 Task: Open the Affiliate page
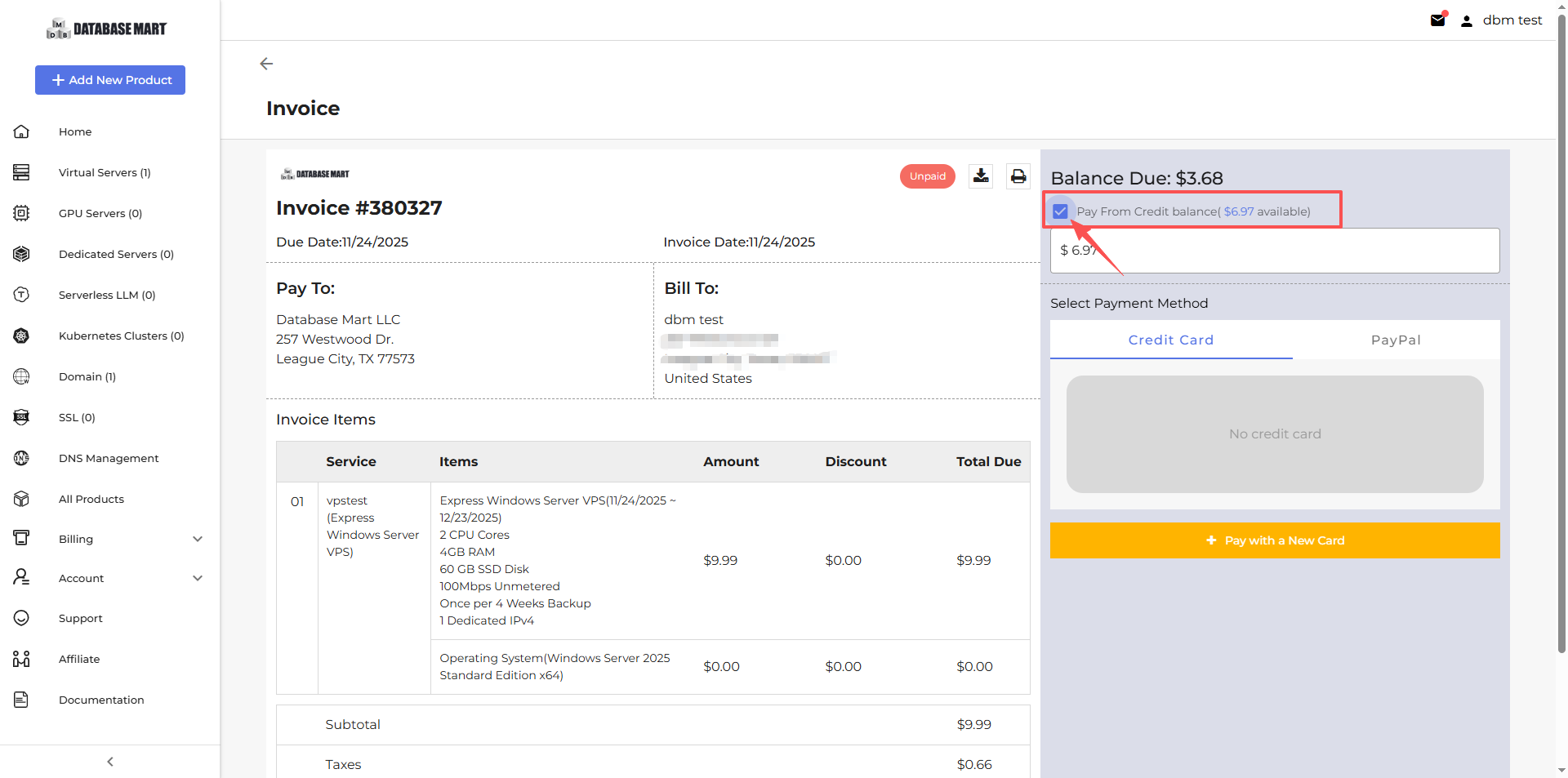click(79, 659)
